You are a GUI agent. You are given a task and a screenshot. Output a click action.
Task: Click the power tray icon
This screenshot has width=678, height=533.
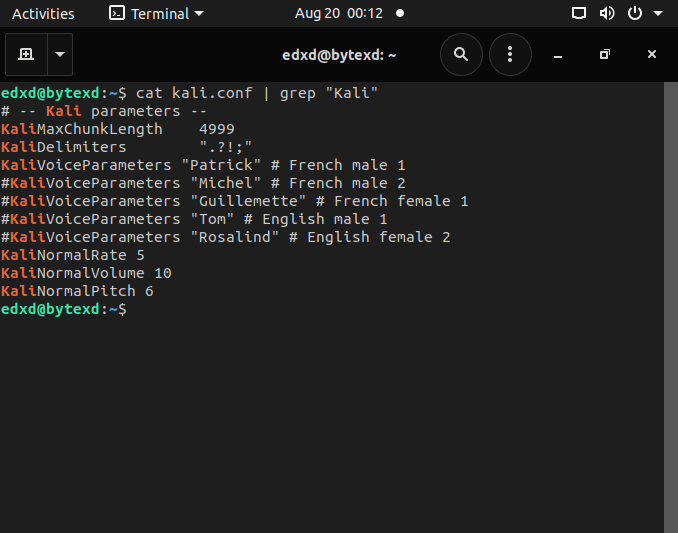(634, 13)
